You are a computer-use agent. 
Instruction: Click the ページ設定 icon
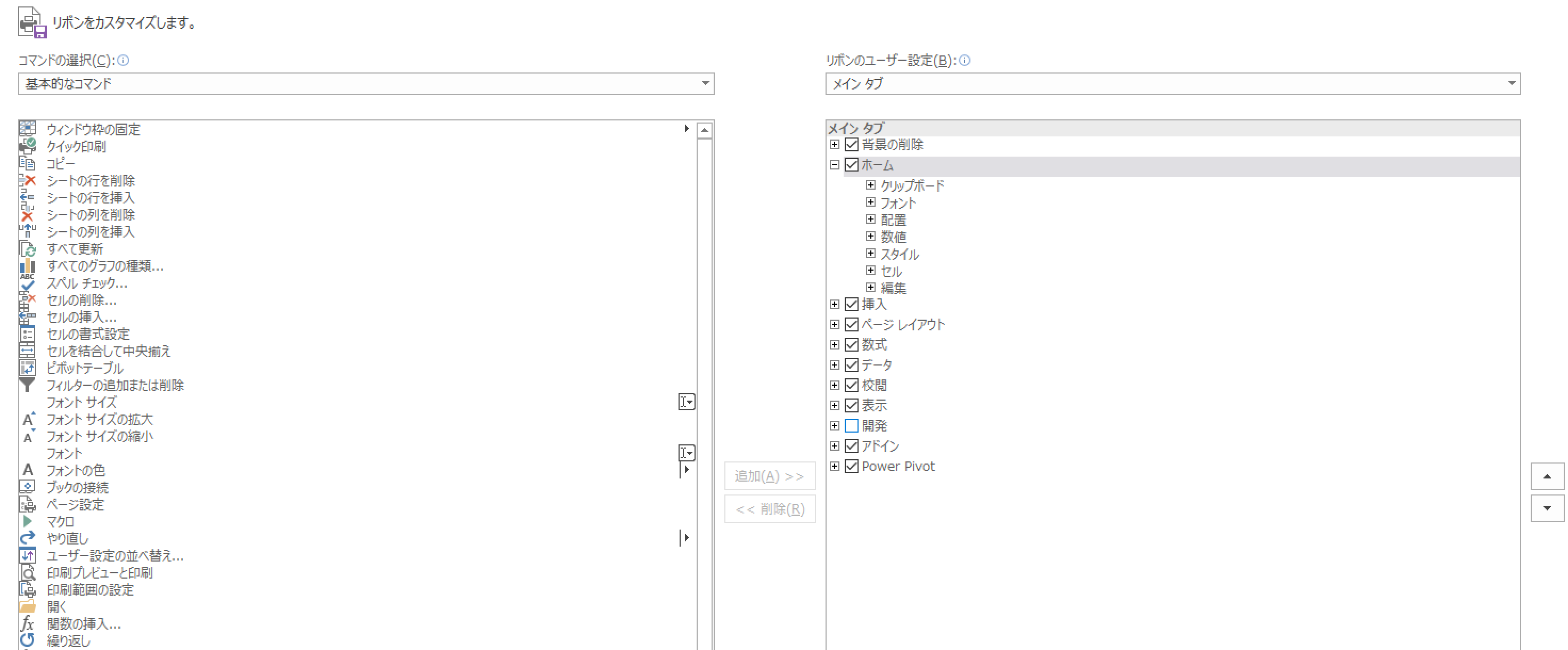click(x=27, y=504)
